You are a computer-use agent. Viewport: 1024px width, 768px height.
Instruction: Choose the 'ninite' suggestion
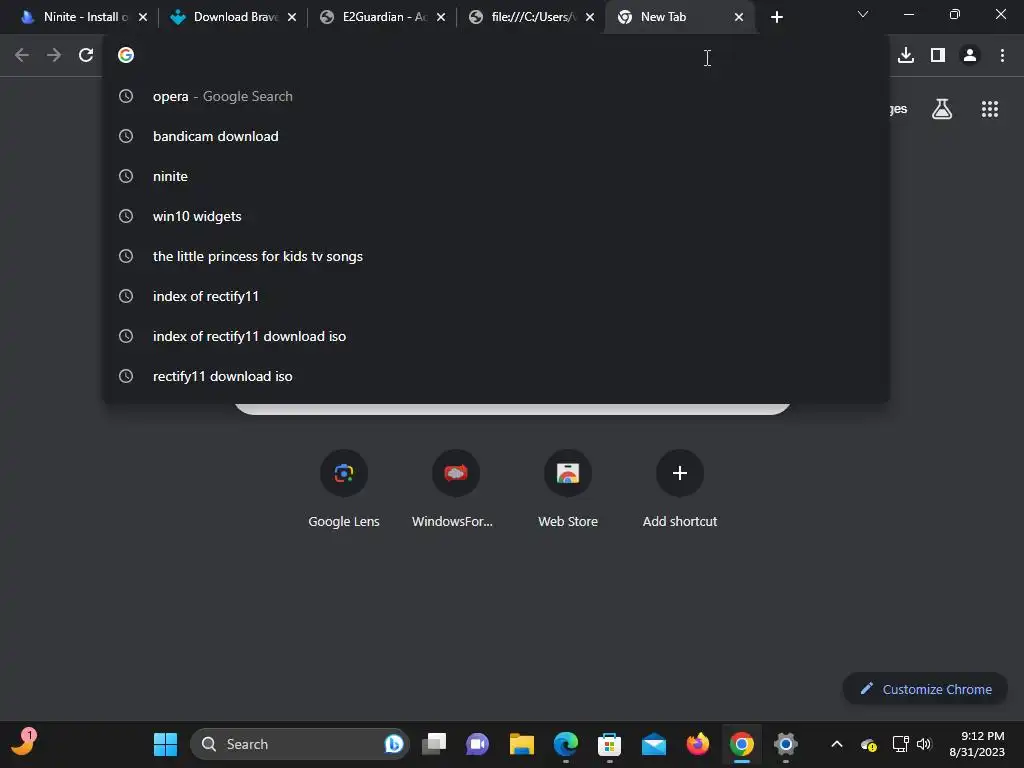point(496,176)
